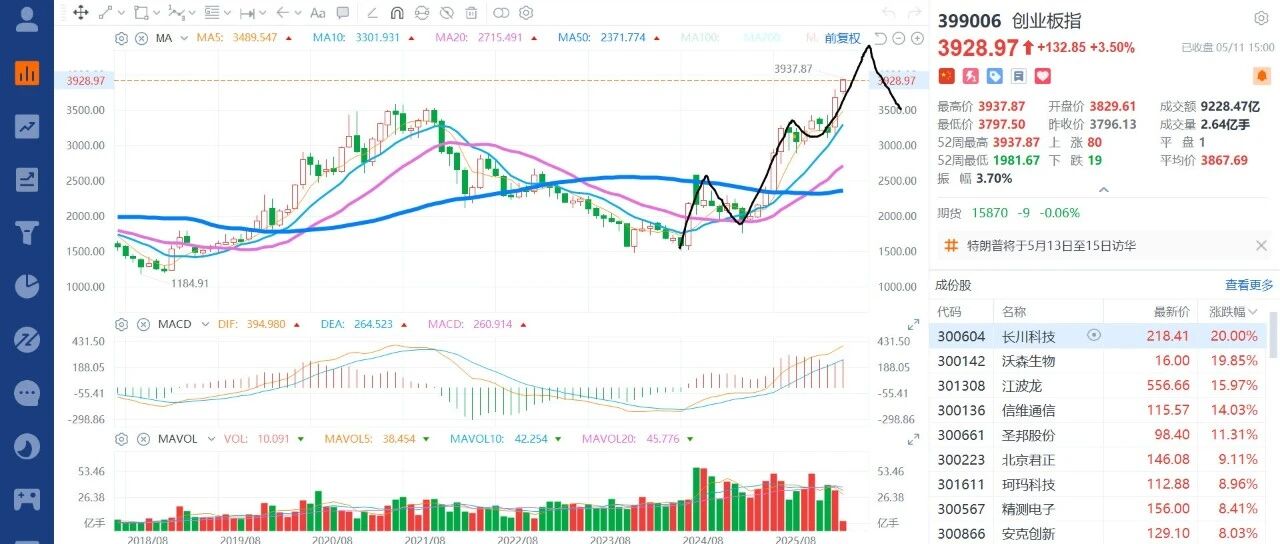Image resolution: width=1280 pixels, height=544 pixels.
Task: Click the 期货 15870 quote line
Action: (x=1008, y=213)
